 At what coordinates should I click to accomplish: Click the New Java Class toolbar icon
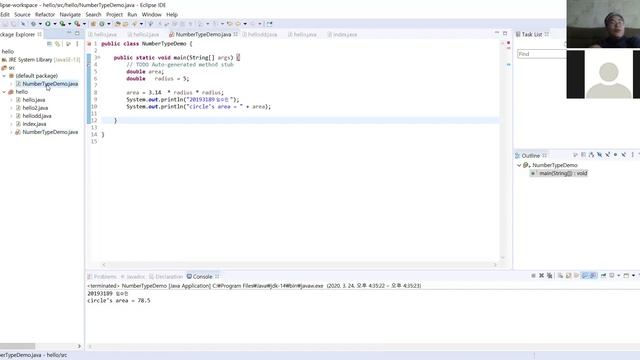click(102, 24)
